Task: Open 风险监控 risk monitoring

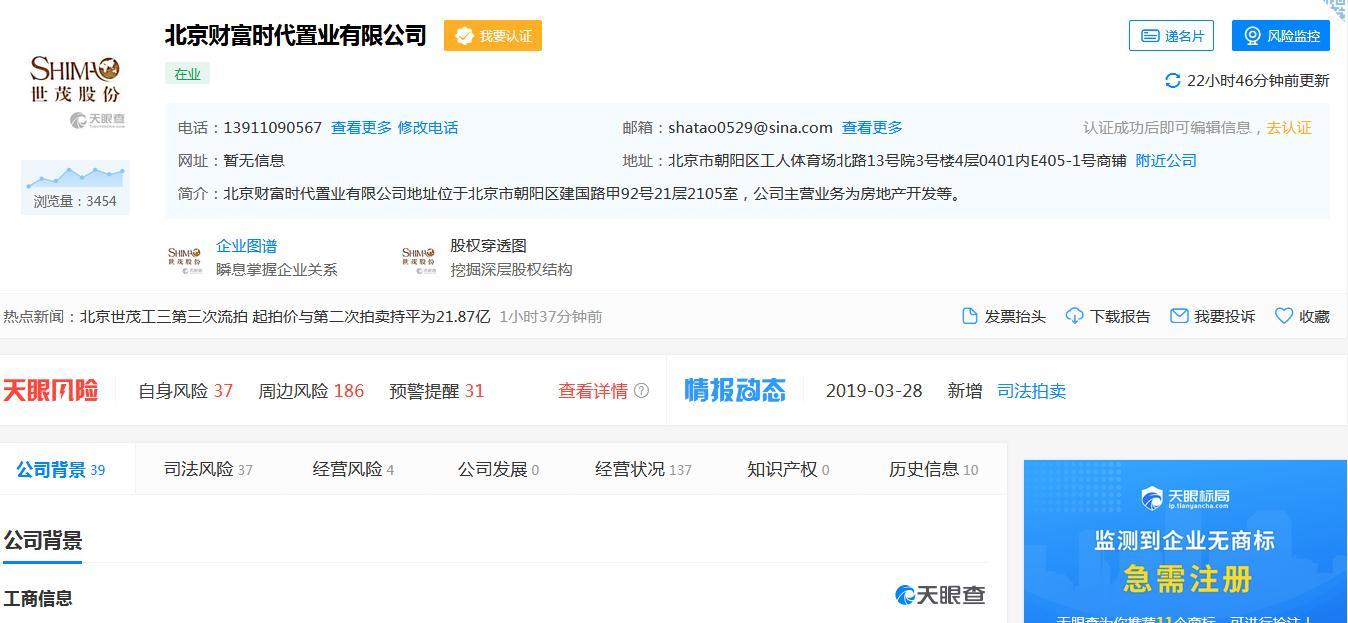Action: pyautogui.click(x=1279, y=35)
